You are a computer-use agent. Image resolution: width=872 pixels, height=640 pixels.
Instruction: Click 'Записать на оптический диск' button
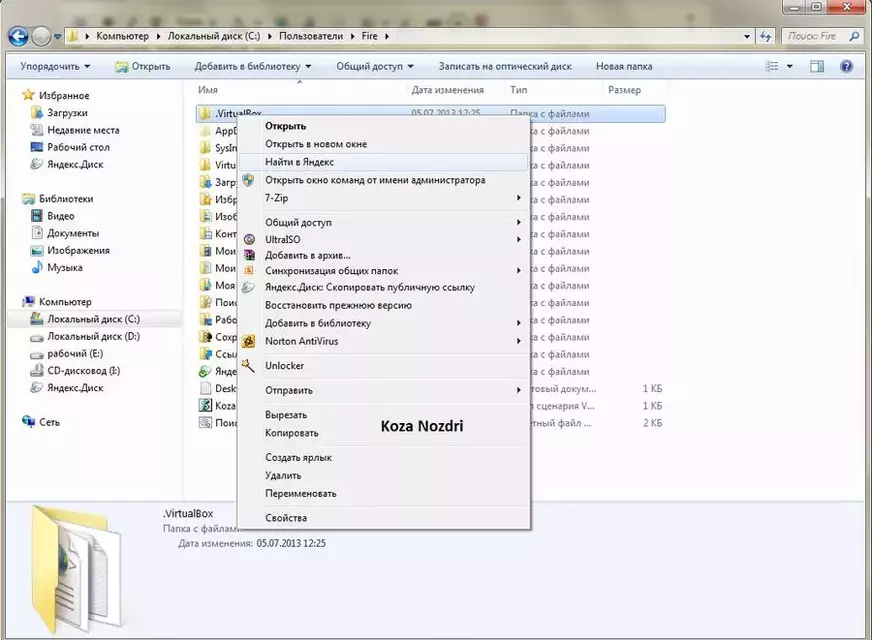click(505, 66)
